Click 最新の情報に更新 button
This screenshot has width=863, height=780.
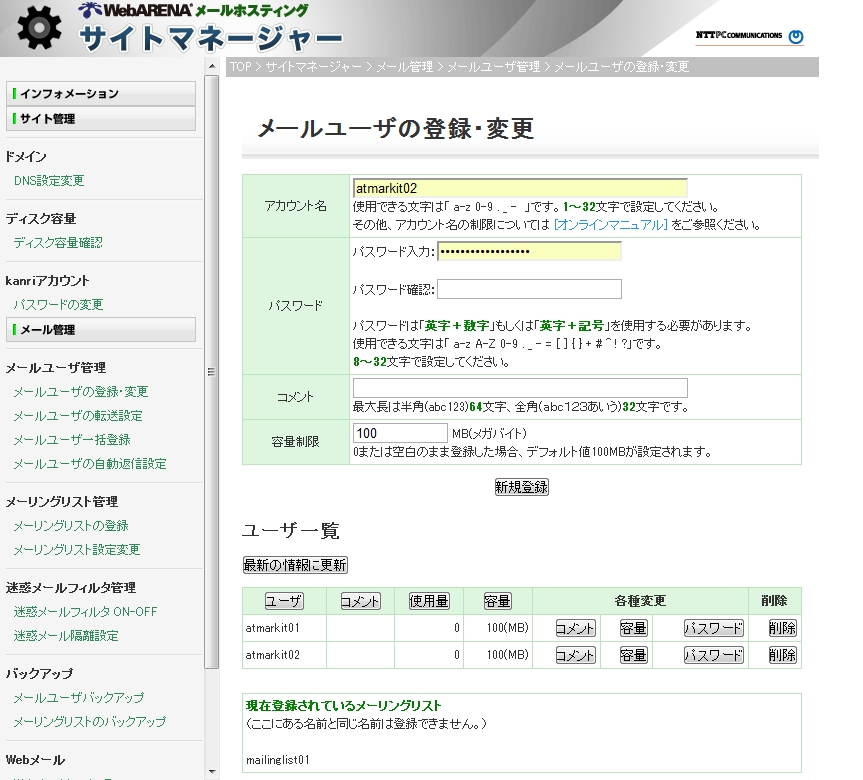pyautogui.click(x=295, y=565)
